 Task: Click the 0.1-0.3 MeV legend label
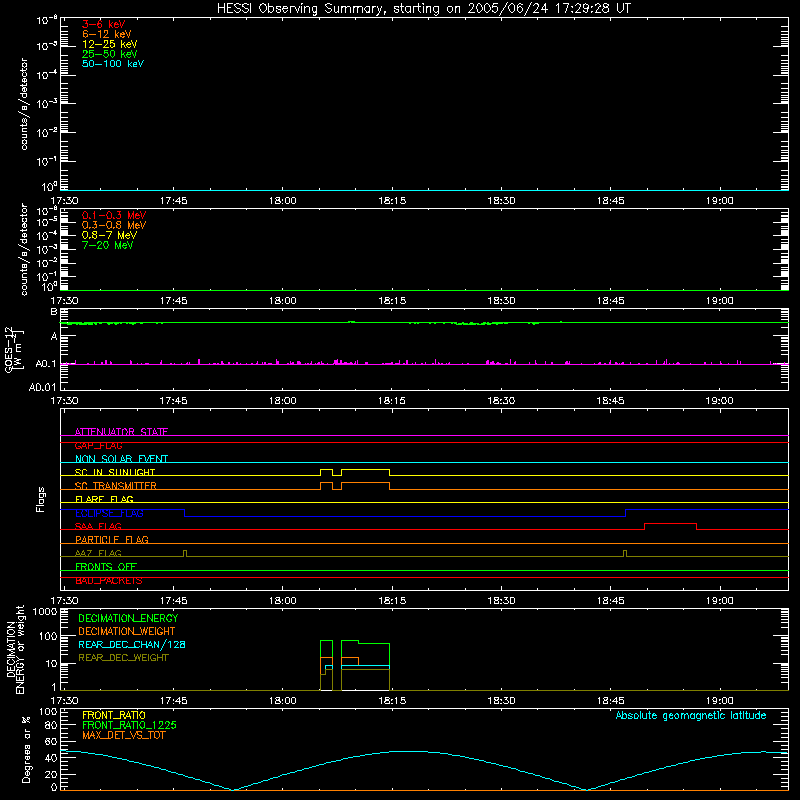tap(114, 215)
